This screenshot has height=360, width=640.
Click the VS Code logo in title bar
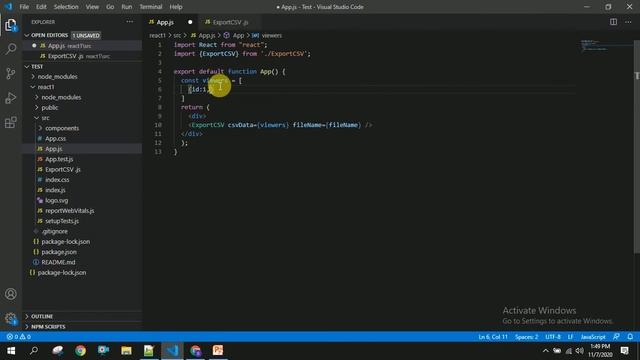(x=8, y=7)
